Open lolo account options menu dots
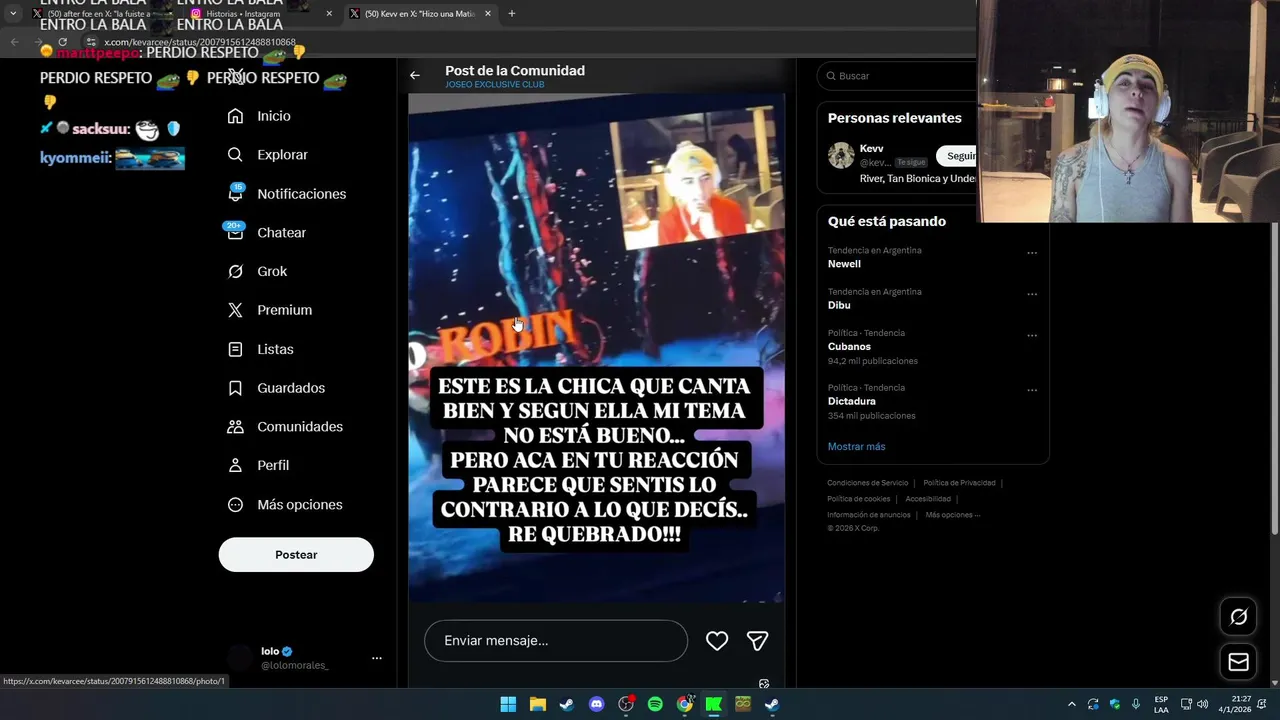The width and height of the screenshot is (1280, 720). coord(377,658)
